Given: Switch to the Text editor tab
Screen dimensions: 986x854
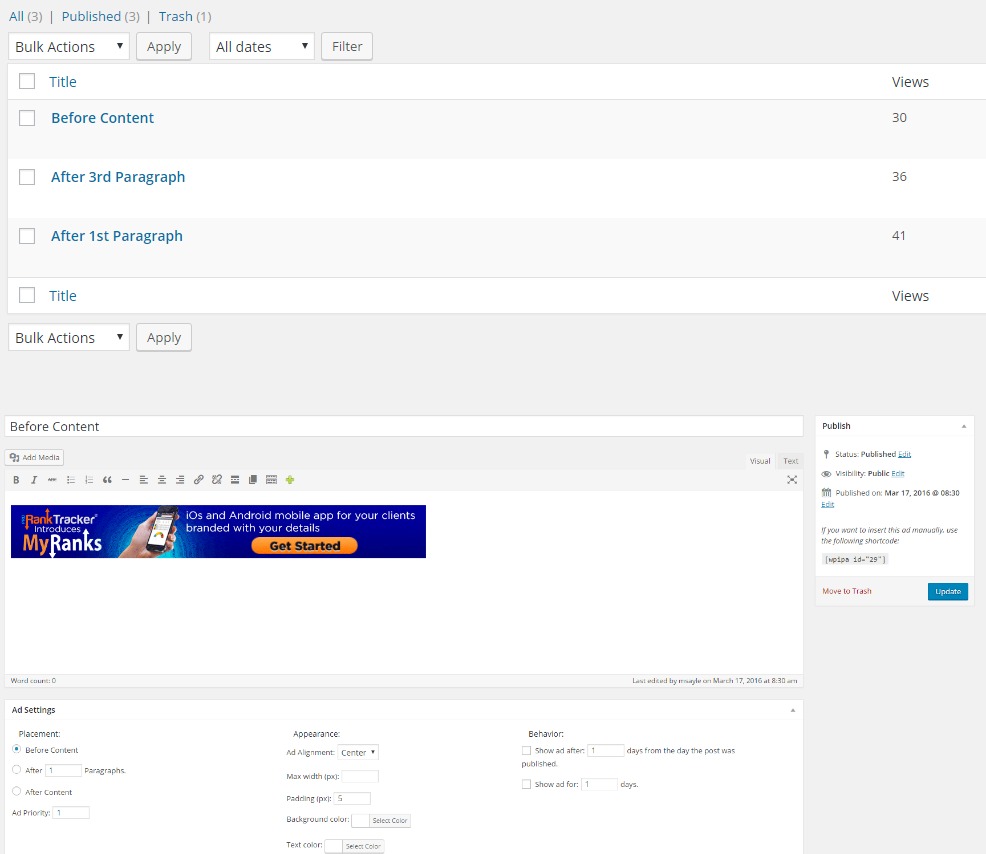Looking at the screenshot, I should coord(790,461).
